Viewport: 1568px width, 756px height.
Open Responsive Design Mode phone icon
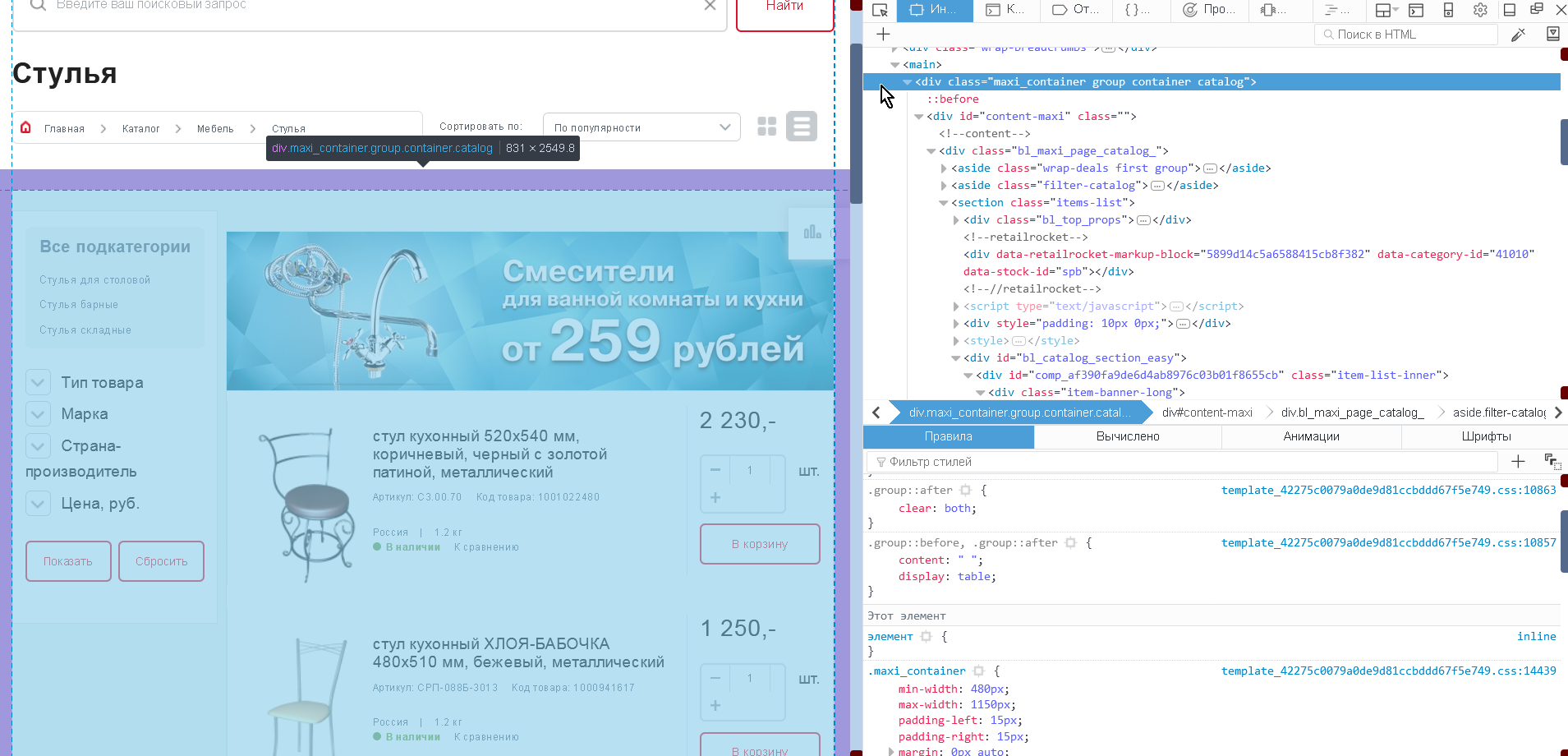(x=1447, y=10)
